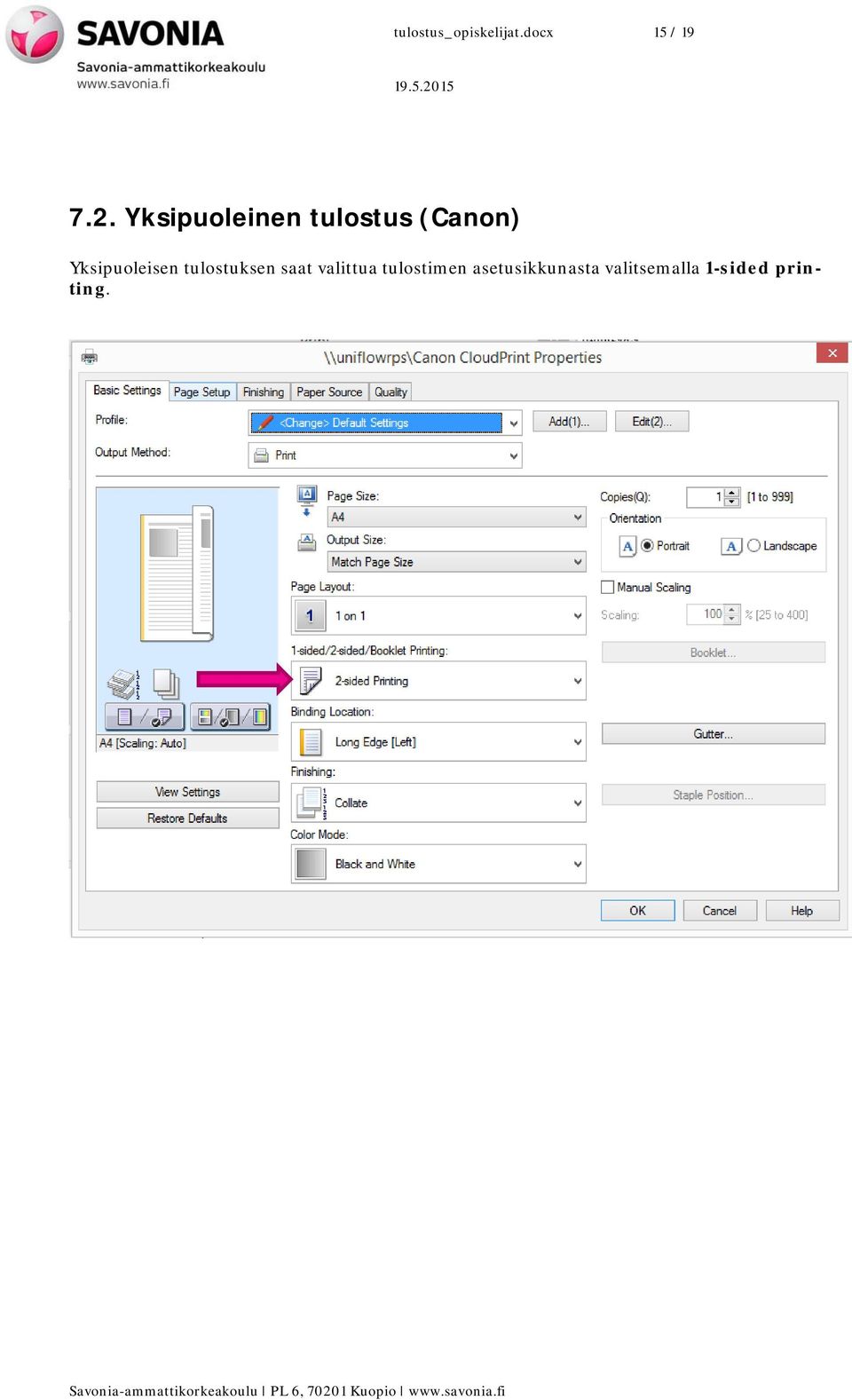Click the printer icon in title bar
Screen dimensions: 852x1400
point(90,358)
